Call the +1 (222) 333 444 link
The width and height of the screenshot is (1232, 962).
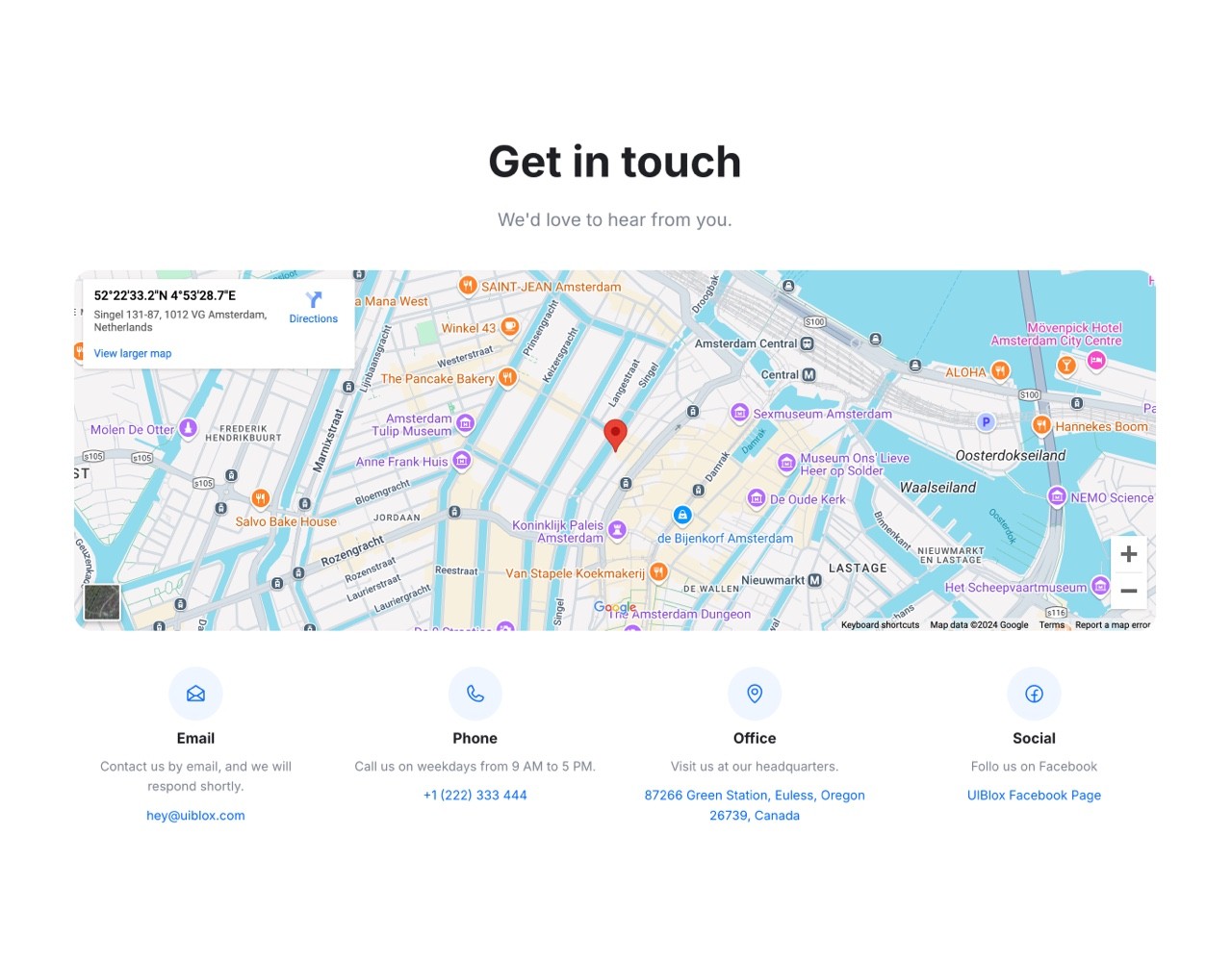click(x=475, y=795)
